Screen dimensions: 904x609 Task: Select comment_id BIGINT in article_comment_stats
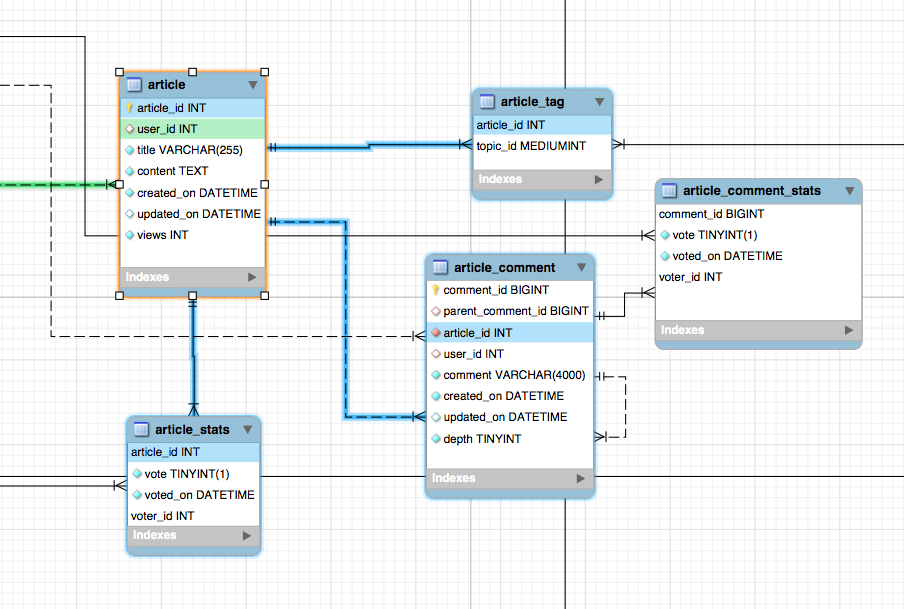759,214
